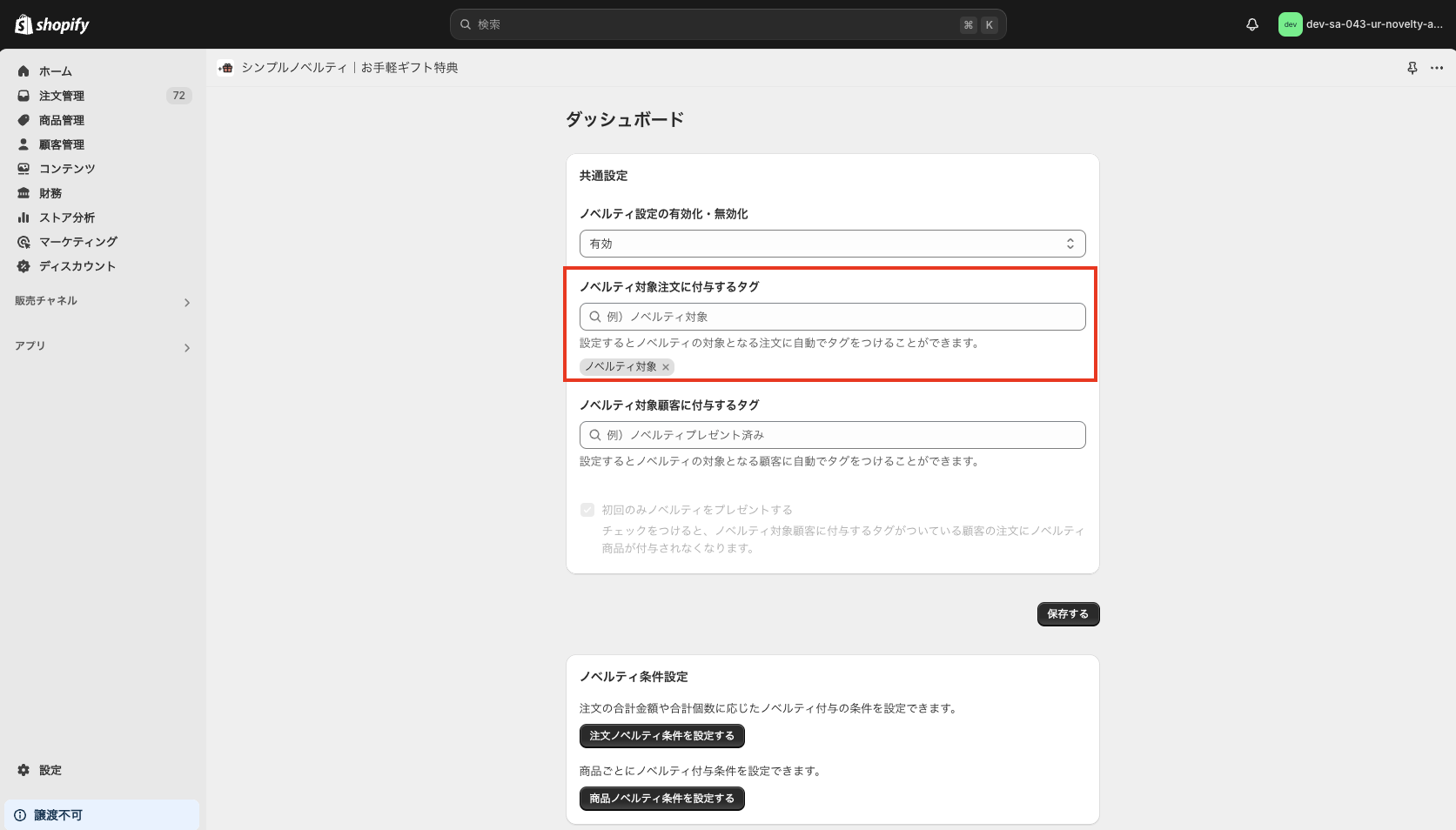
Task: Open the ノベルティ設定 有効 dropdown
Action: 831,243
